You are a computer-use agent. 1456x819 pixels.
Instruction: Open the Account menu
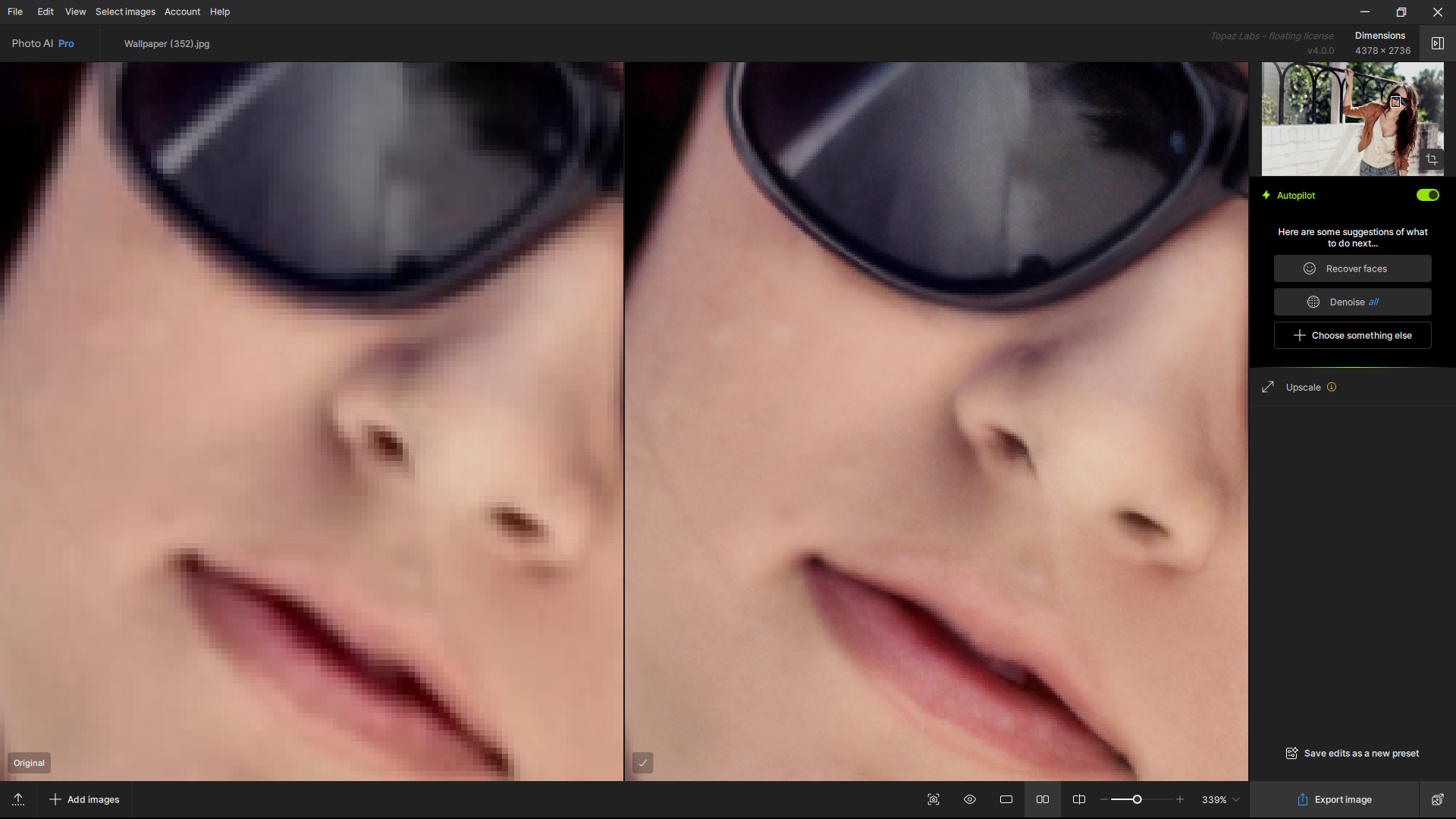(x=182, y=11)
